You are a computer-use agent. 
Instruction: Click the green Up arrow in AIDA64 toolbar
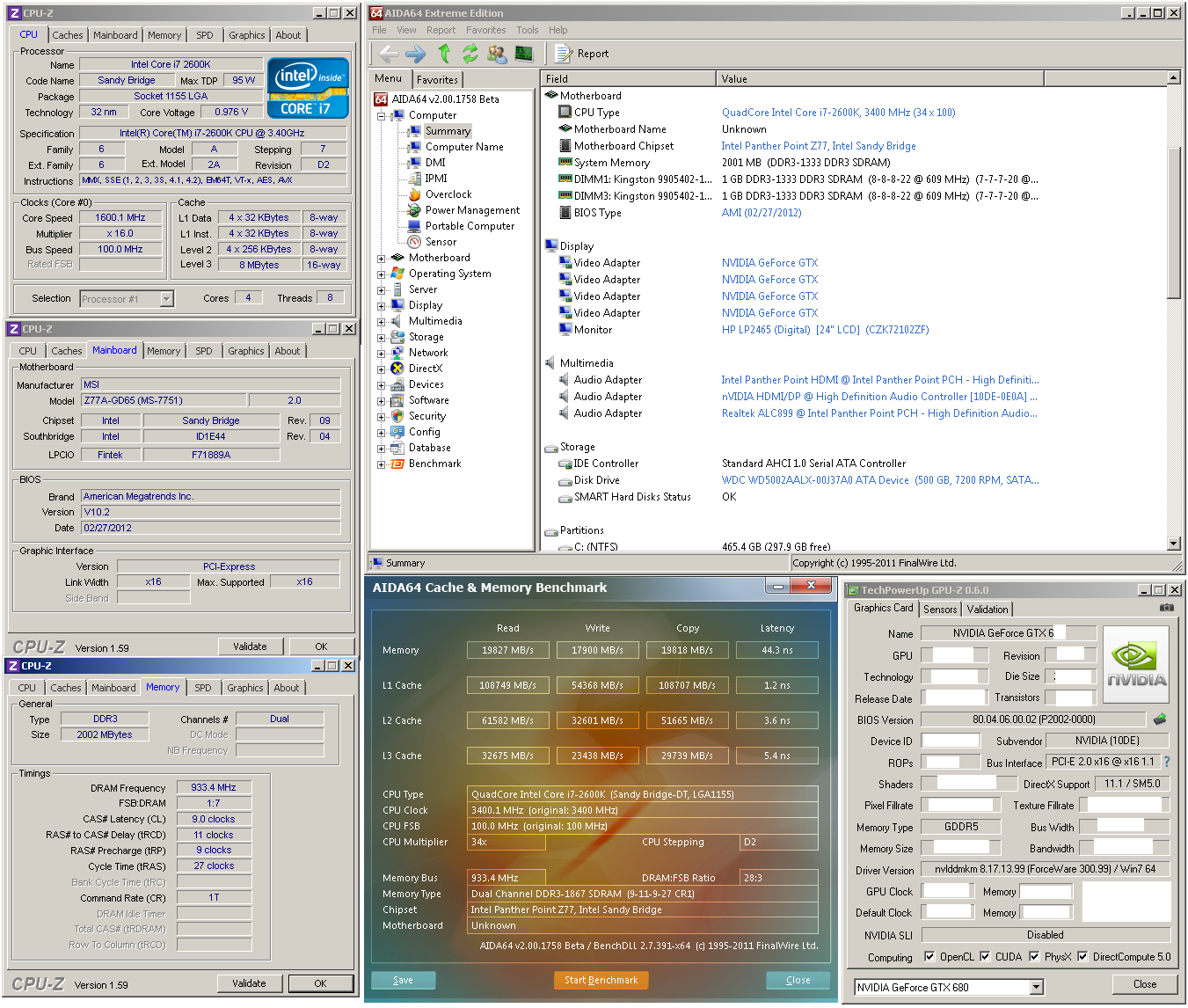point(444,54)
